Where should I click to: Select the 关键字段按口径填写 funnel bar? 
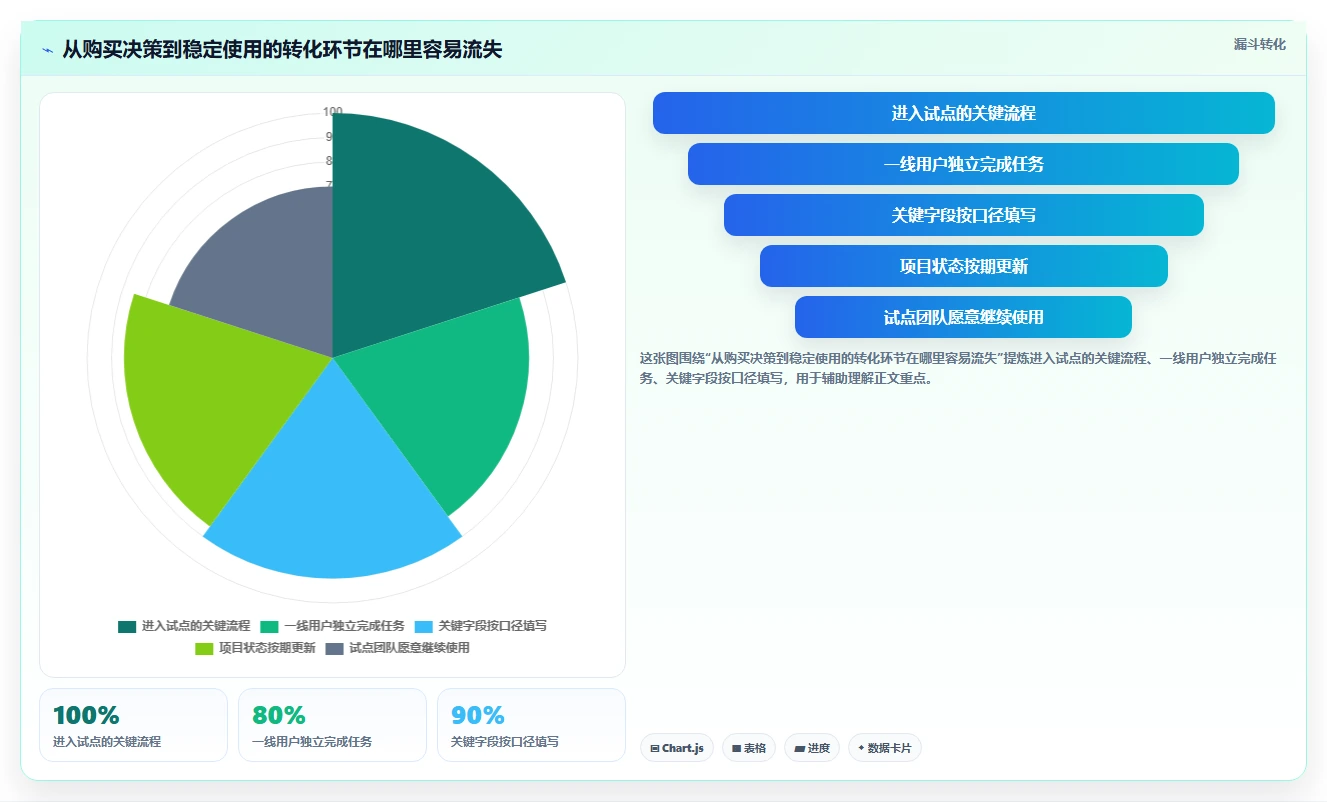964,215
